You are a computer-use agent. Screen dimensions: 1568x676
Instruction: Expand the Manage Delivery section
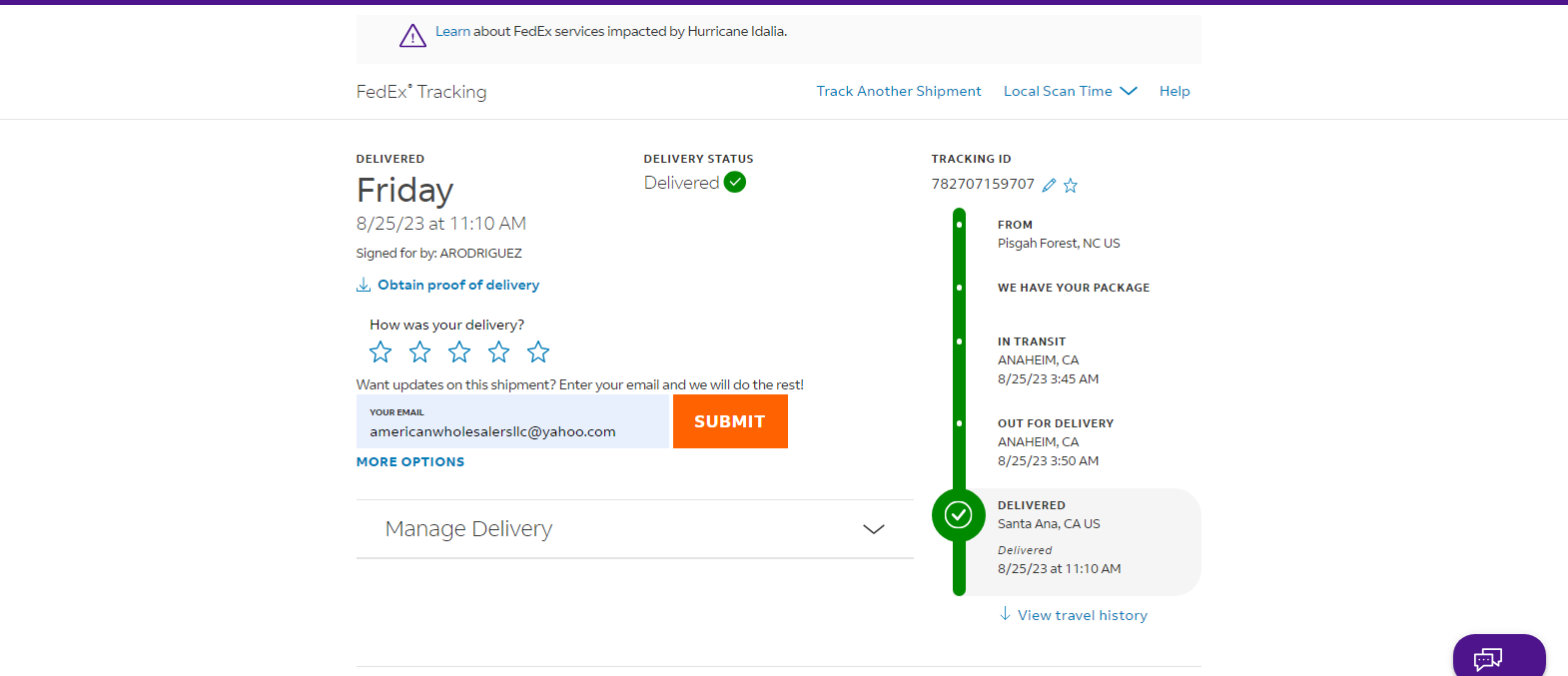coord(635,529)
